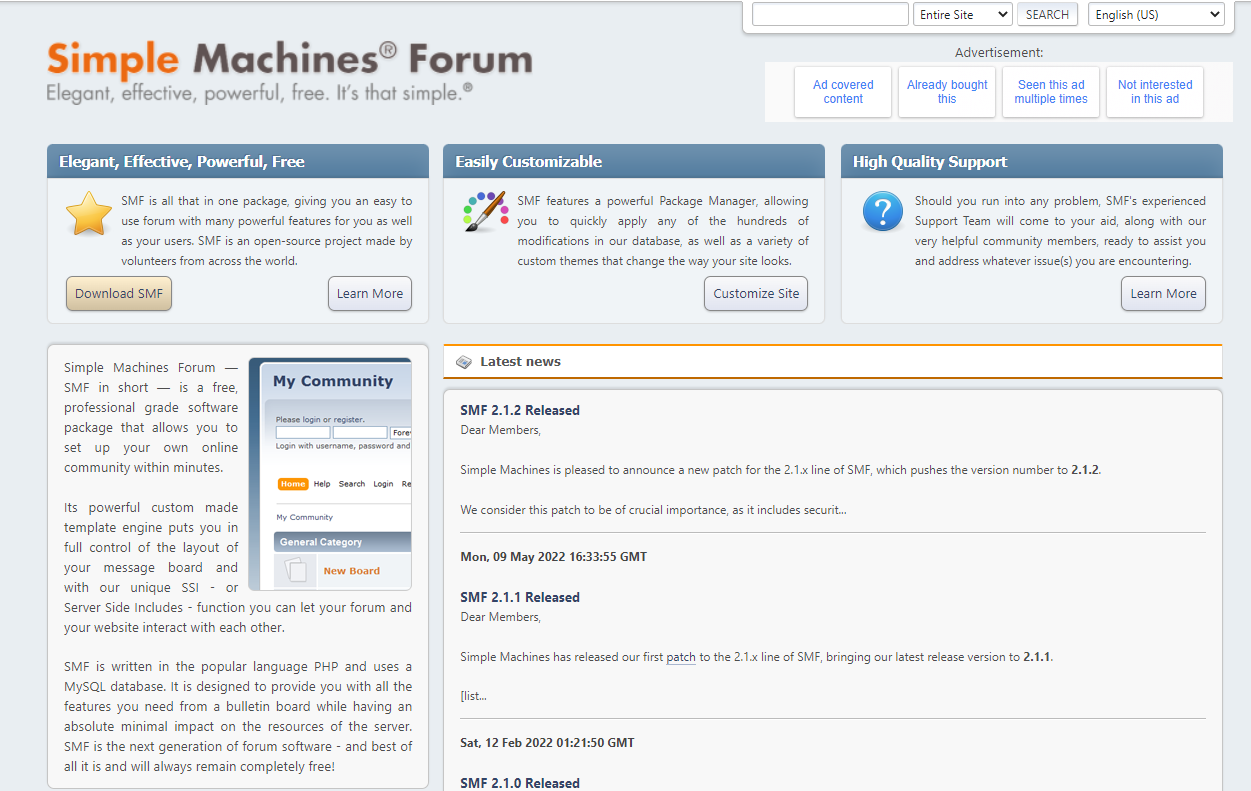Click the Latest news chat icon
Screen dimensions: 1251x791
464,362
